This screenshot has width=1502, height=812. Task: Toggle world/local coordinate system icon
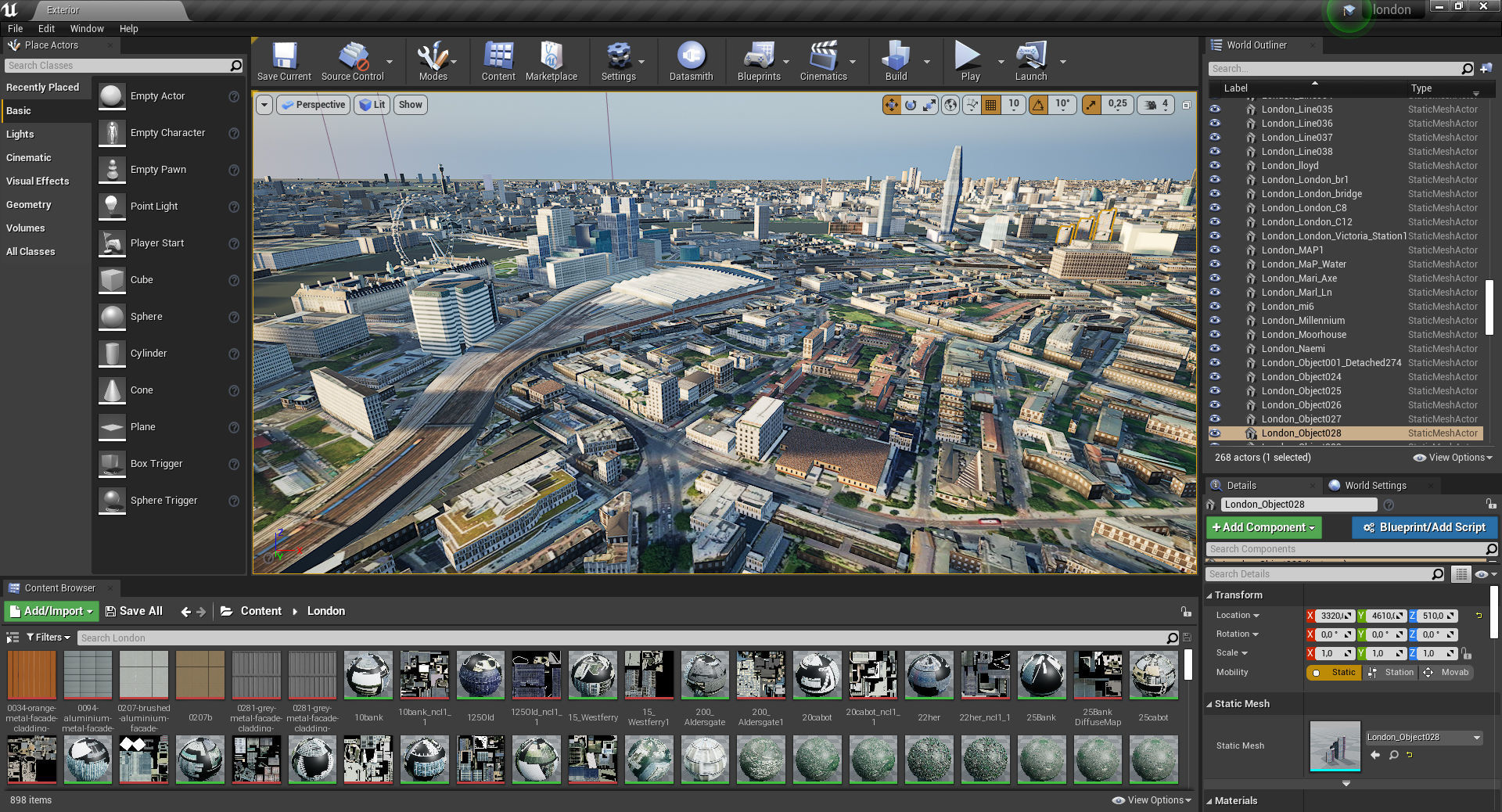tap(950, 105)
